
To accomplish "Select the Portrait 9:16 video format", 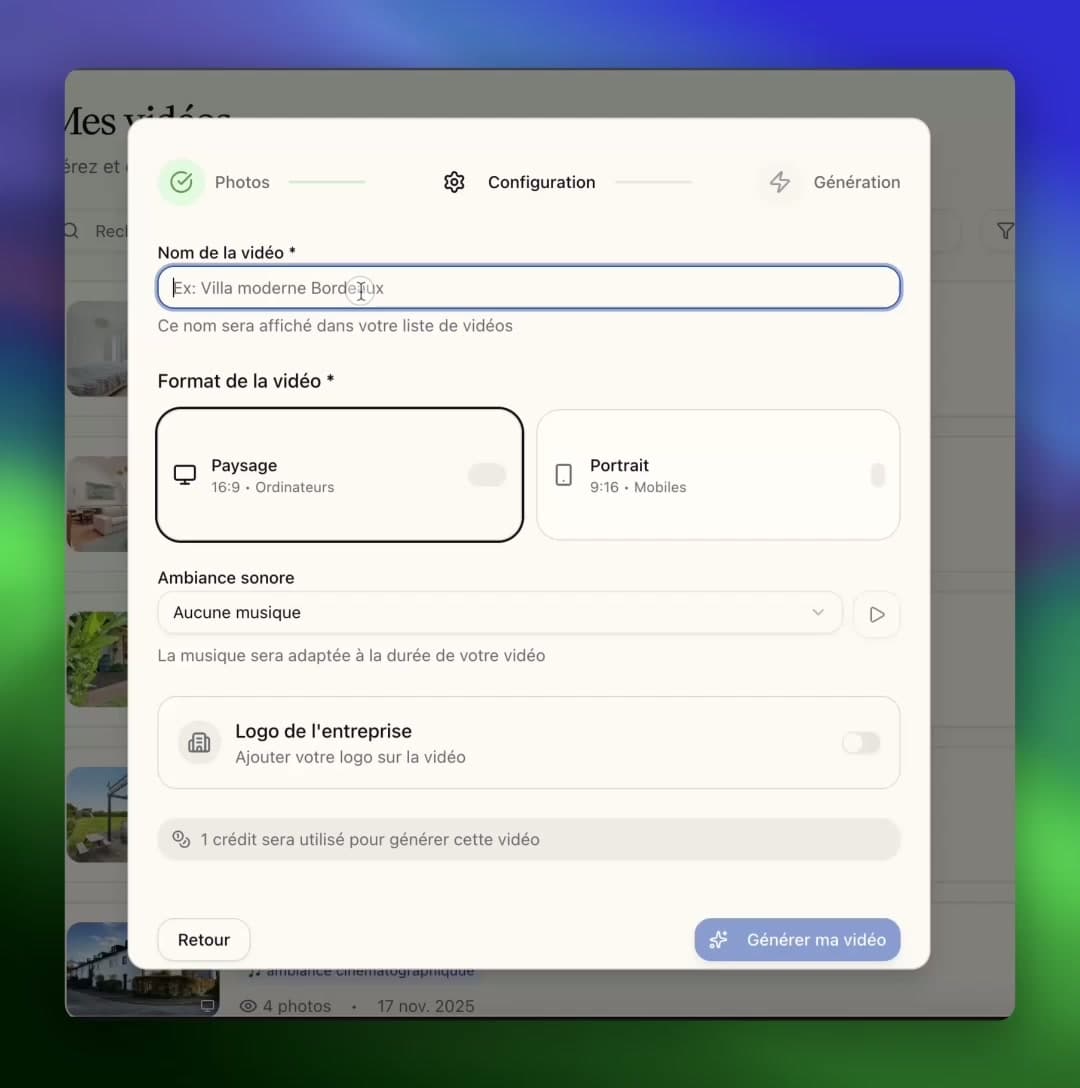I will [x=718, y=475].
